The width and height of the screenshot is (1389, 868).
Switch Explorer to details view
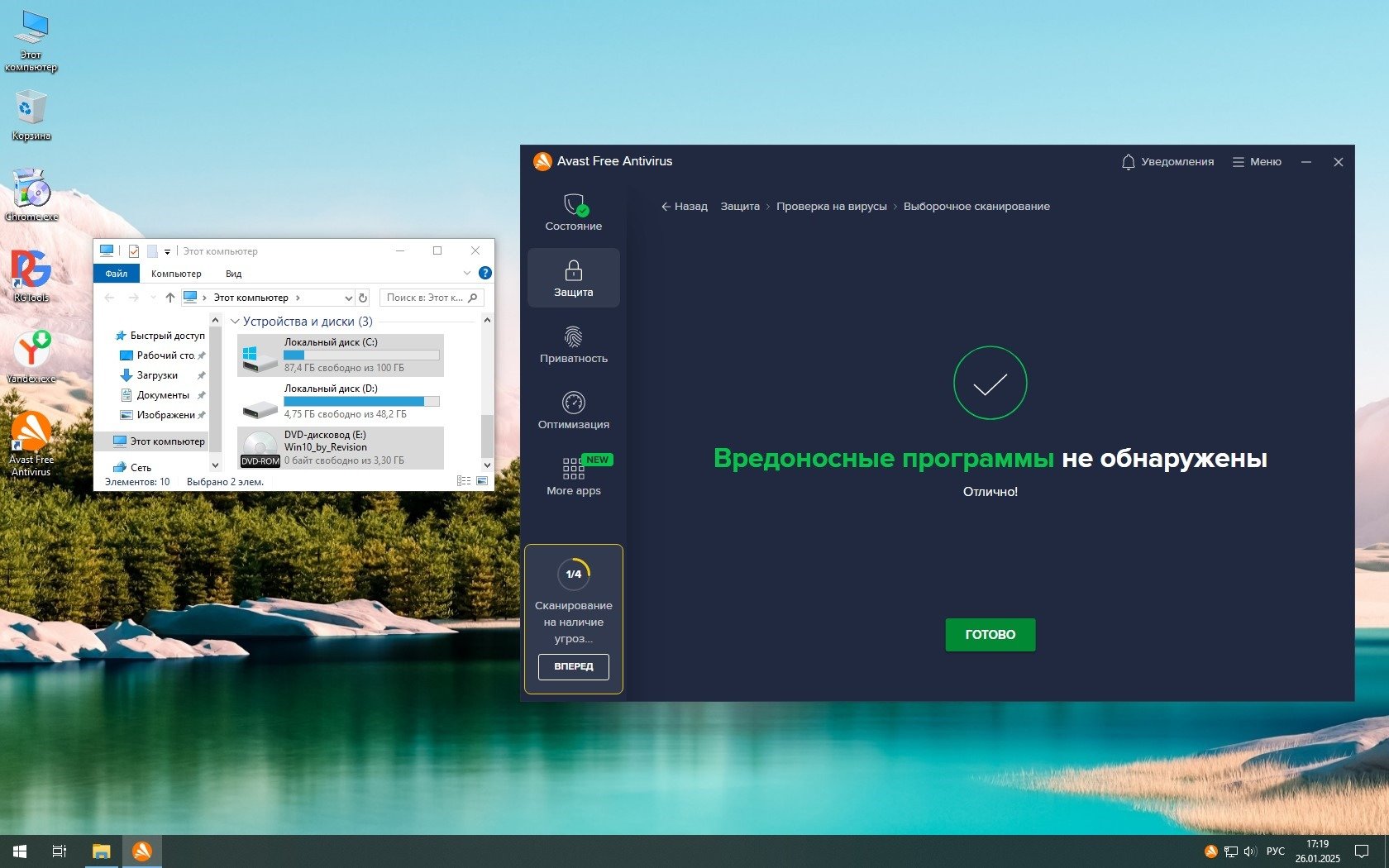tap(464, 481)
